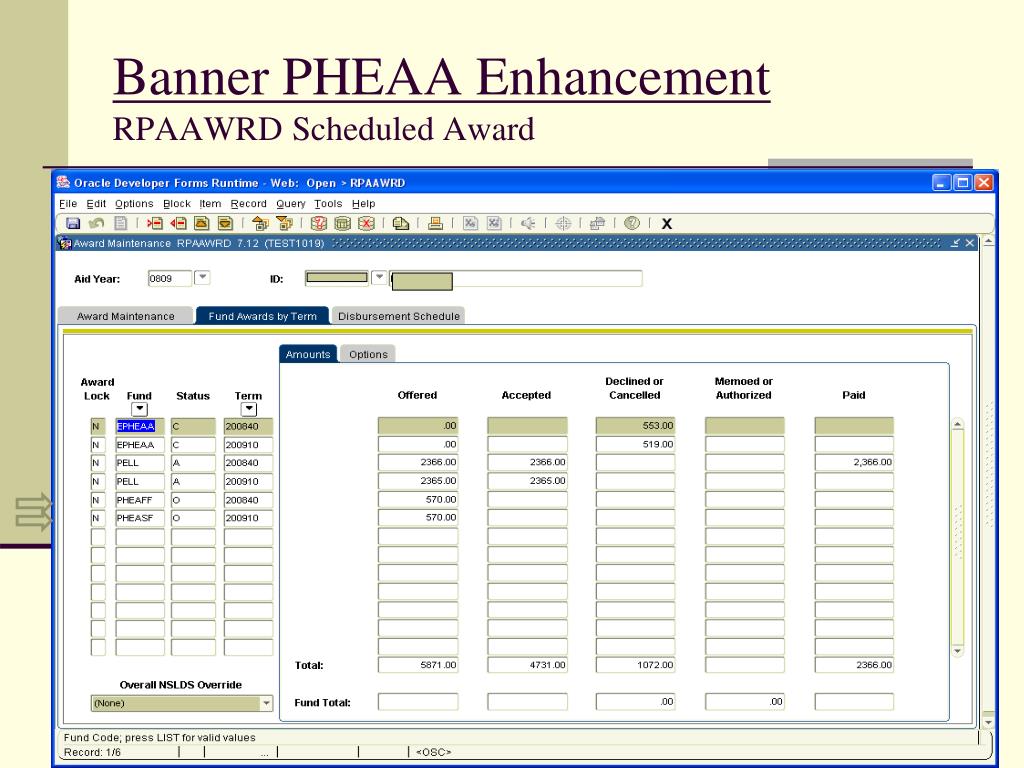This screenshot has width=1024, height=768.
Task: Click the Print toolbar icon
Action: click(435, 223)
